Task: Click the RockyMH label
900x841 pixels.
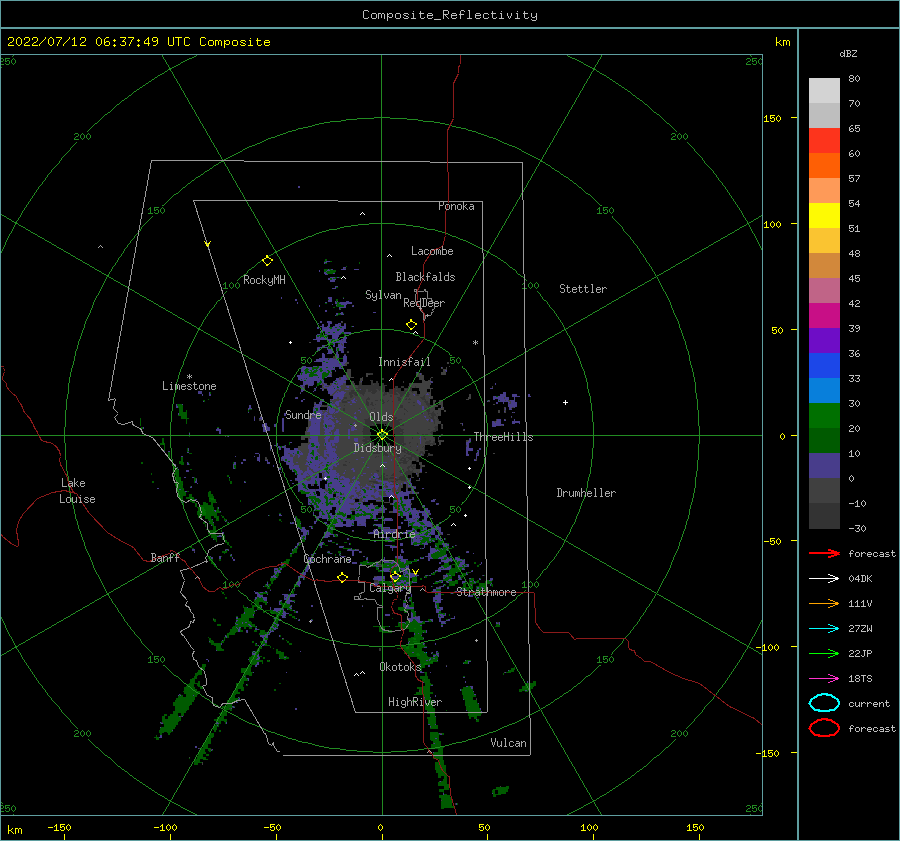Action: (x=264, y=280)
